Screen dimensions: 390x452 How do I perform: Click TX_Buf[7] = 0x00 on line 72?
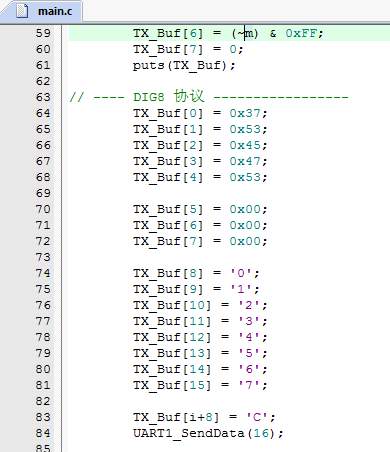200,241
